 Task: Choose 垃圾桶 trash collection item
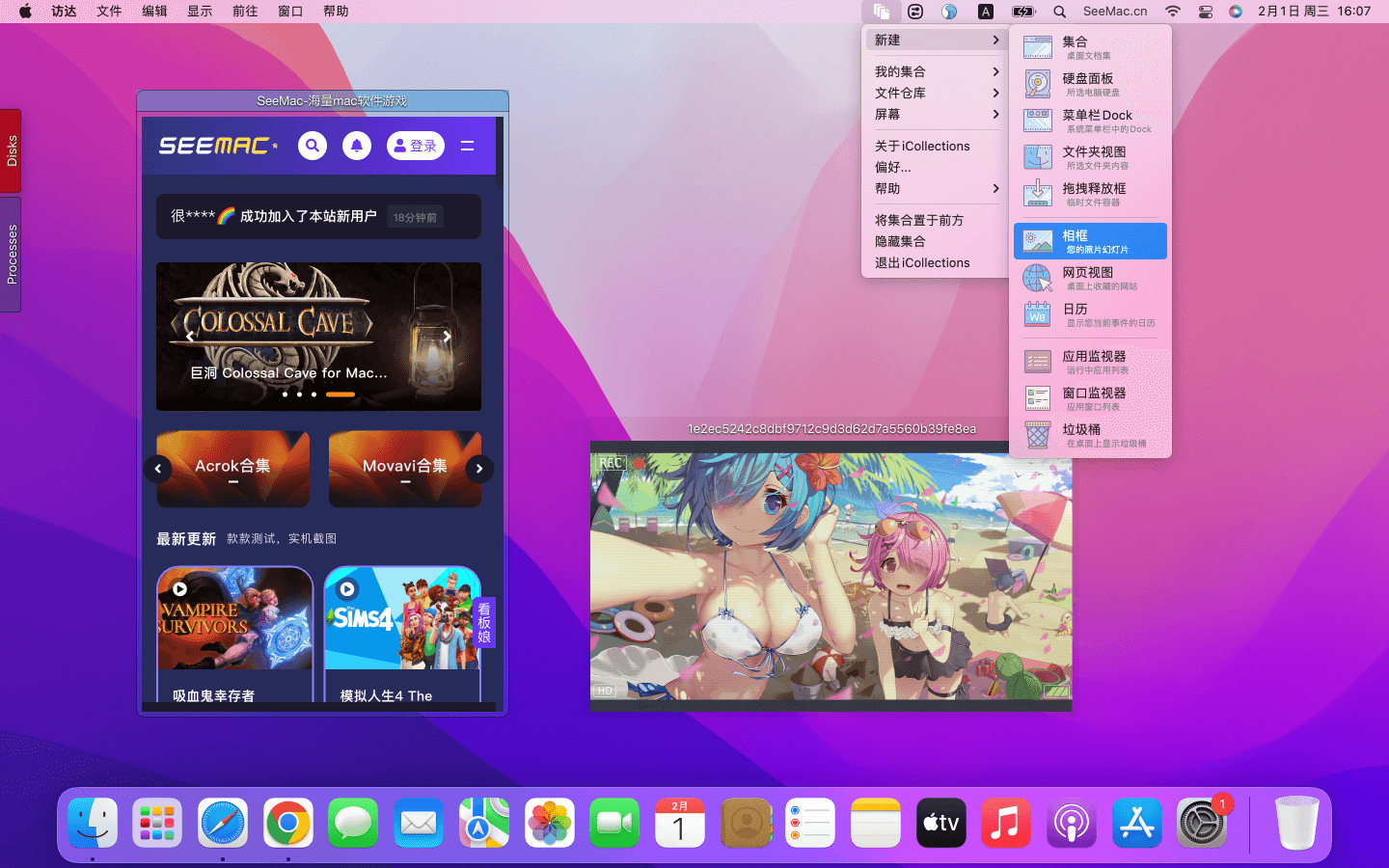click(x=1089, y=436)
